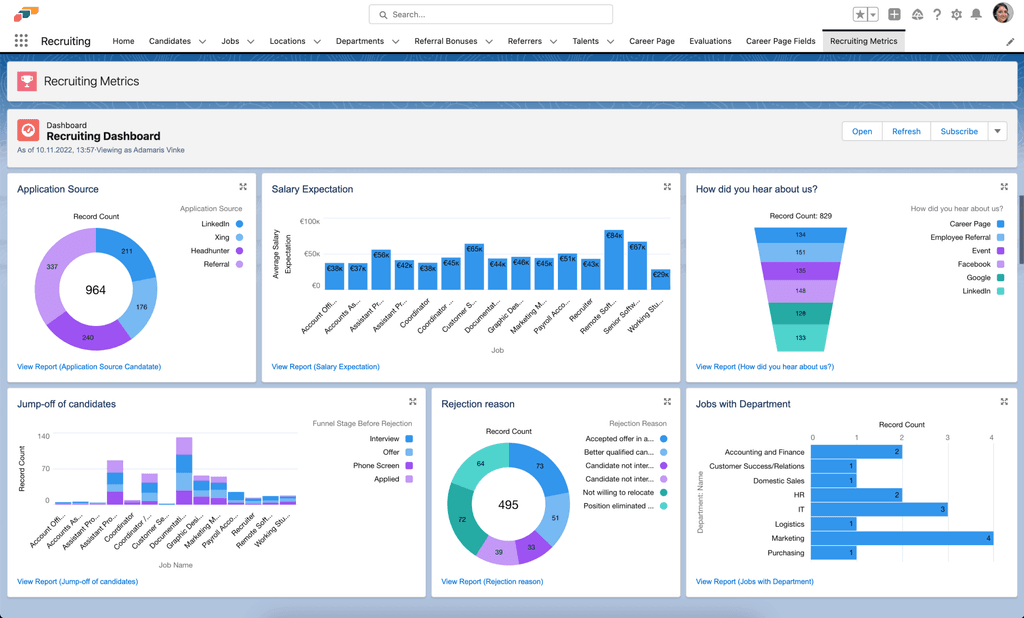Click the IT department bar

pos(879,510)
